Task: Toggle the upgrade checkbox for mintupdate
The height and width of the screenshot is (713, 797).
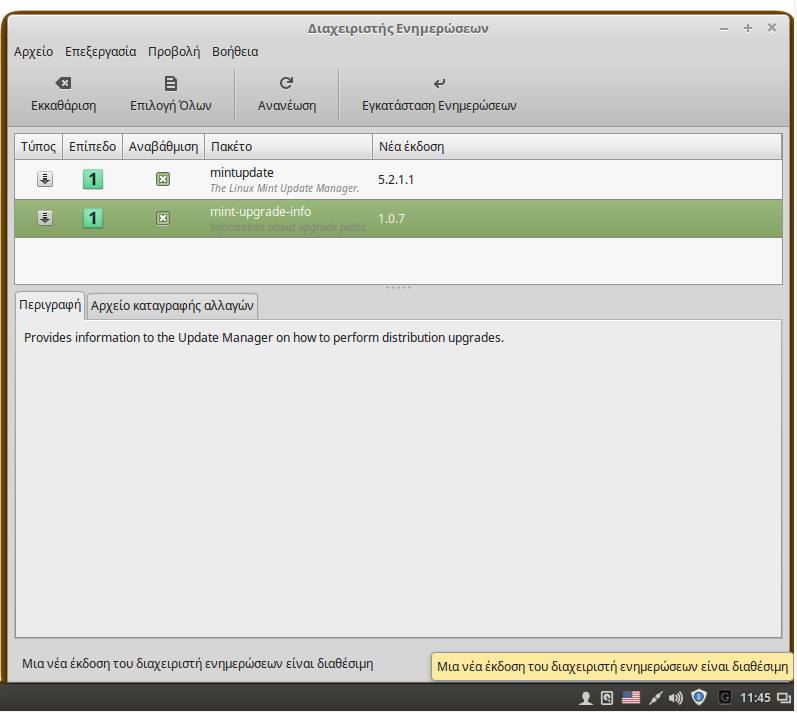Action: tap(163, 179)
